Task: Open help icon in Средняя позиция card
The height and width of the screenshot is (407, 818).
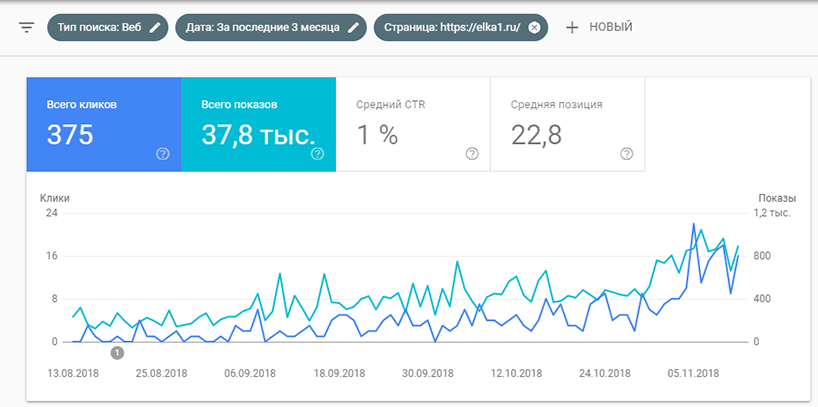Action: click(x=627, y=154)
